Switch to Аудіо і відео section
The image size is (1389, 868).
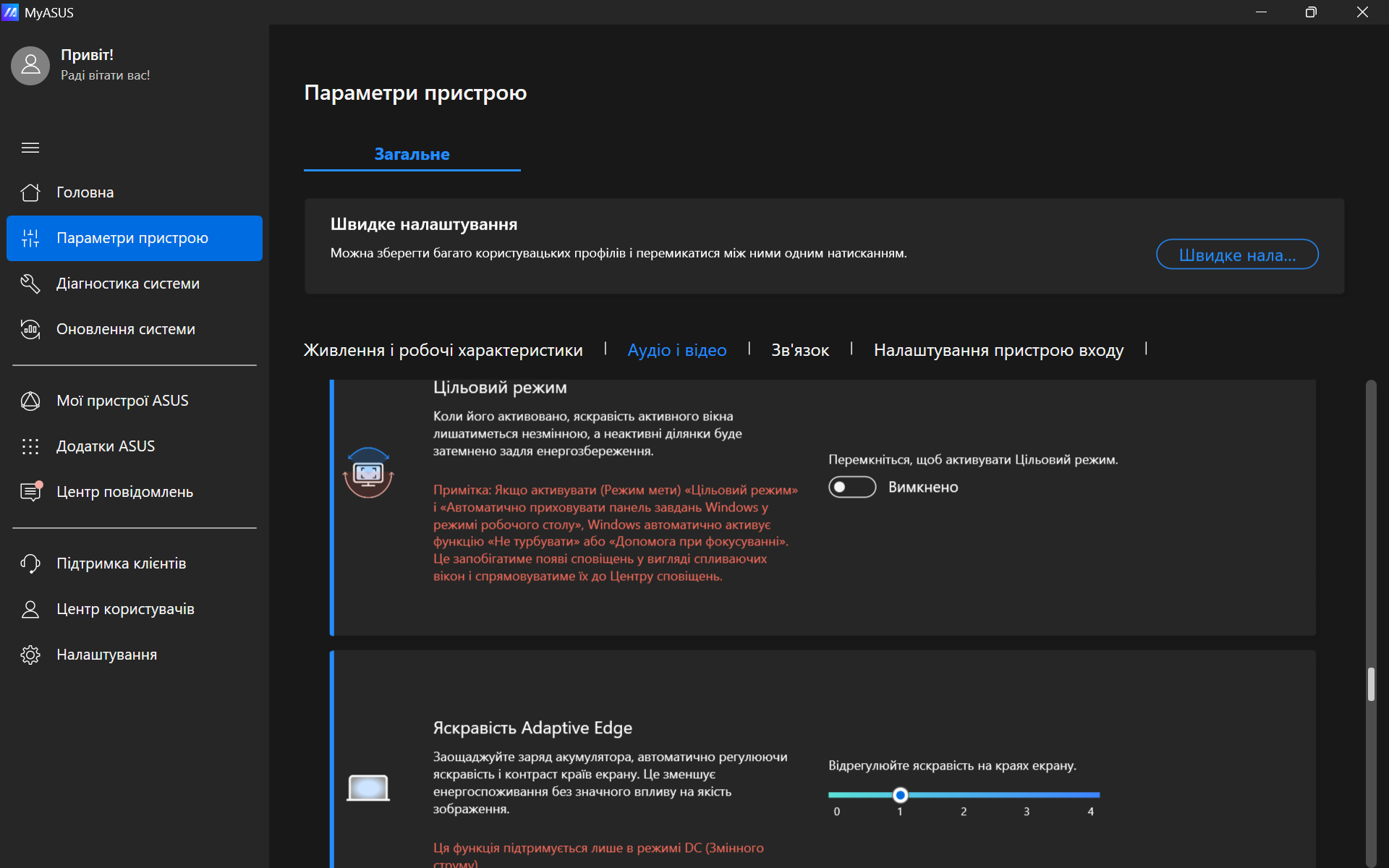676,350
